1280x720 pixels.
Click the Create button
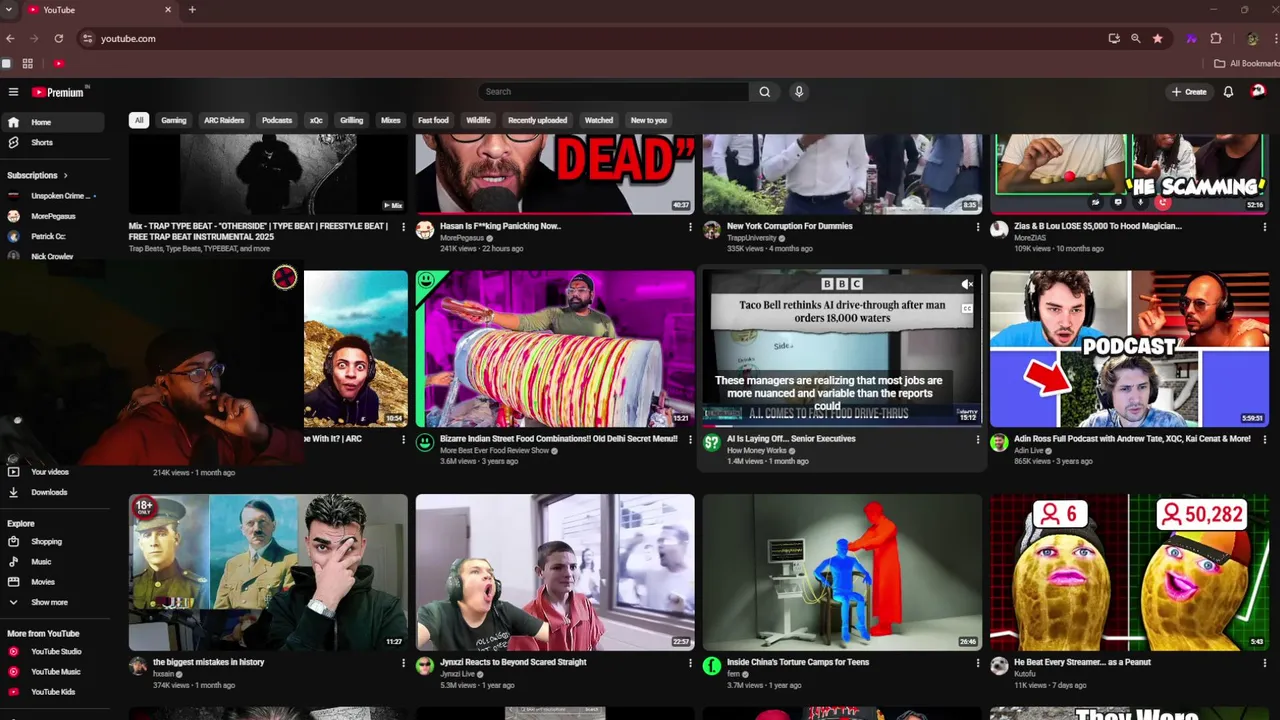pyautogui.click(x=1189, y=92)
